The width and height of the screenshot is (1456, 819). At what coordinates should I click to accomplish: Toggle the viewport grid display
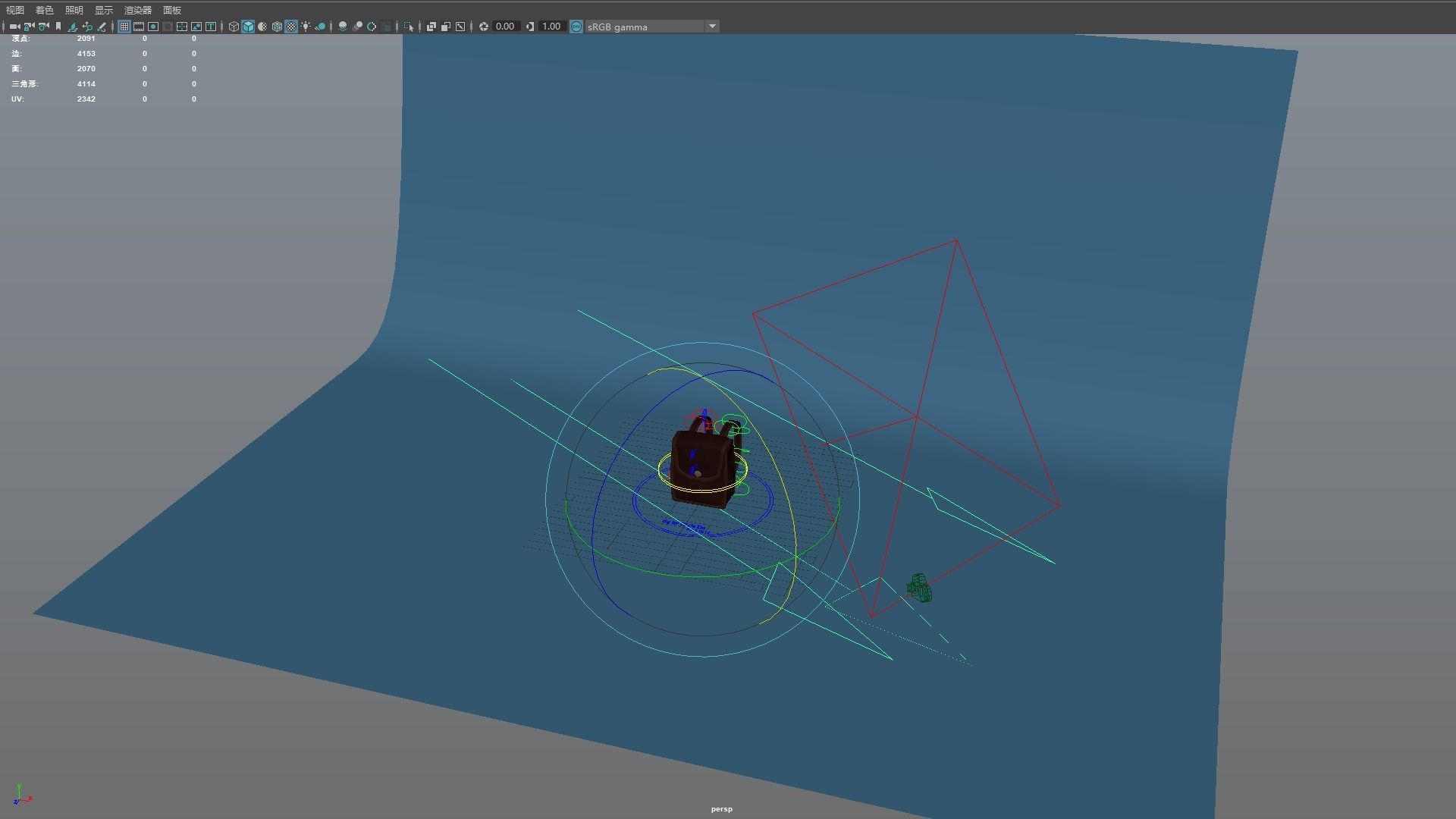coord(124,27)
